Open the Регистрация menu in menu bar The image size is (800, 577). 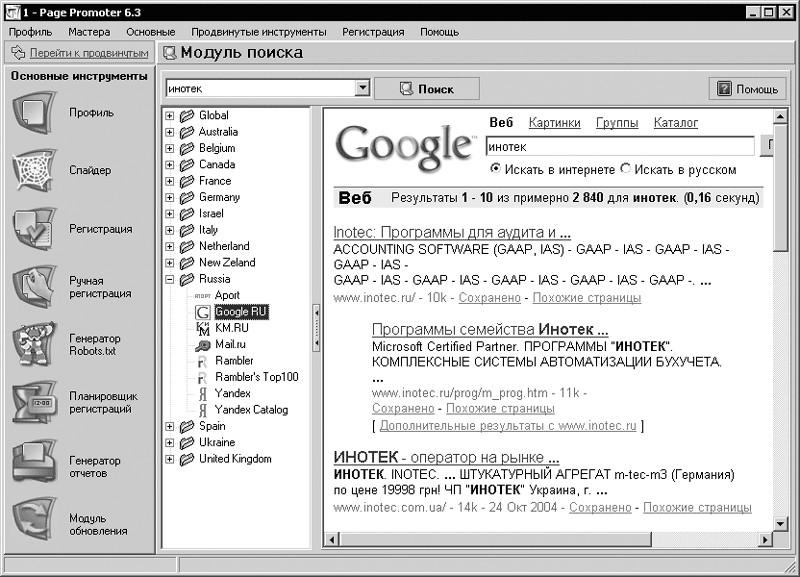coord(373,32)
